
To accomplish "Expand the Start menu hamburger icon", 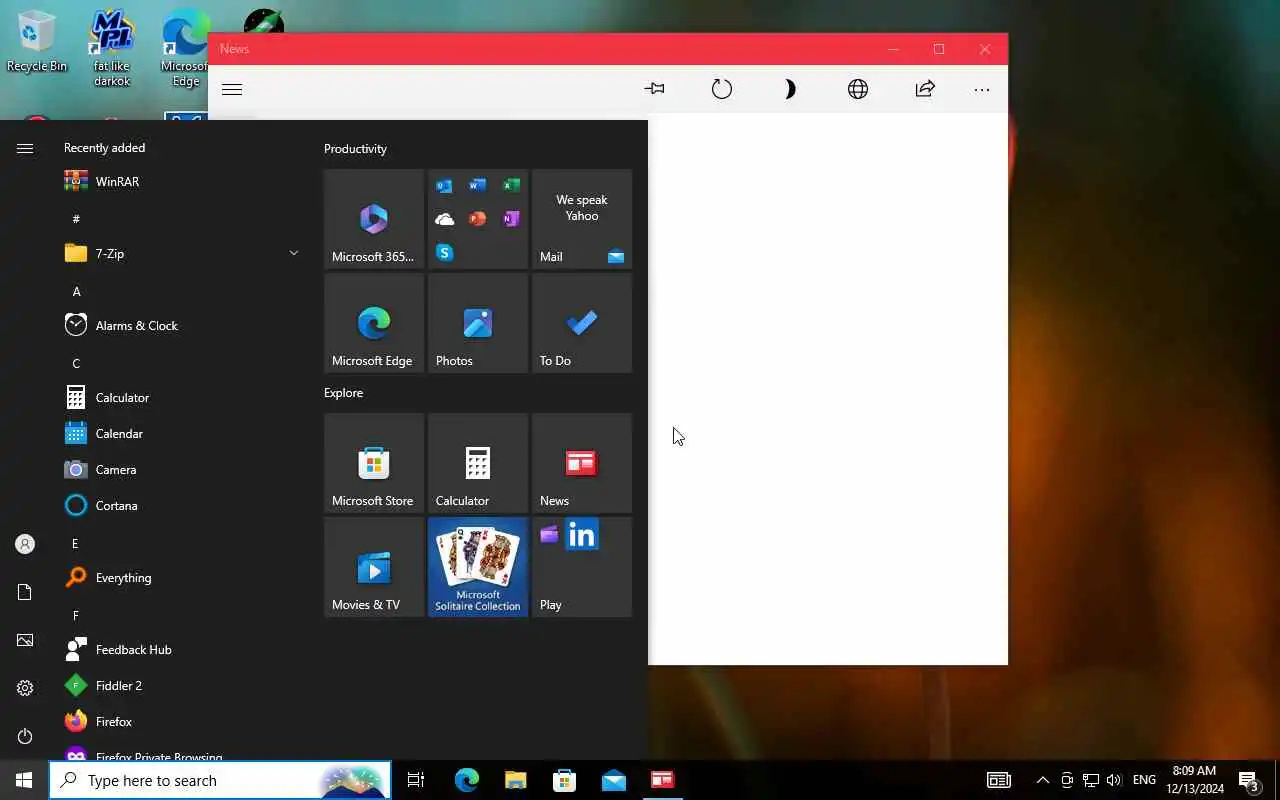I will [x=25, y=148].
